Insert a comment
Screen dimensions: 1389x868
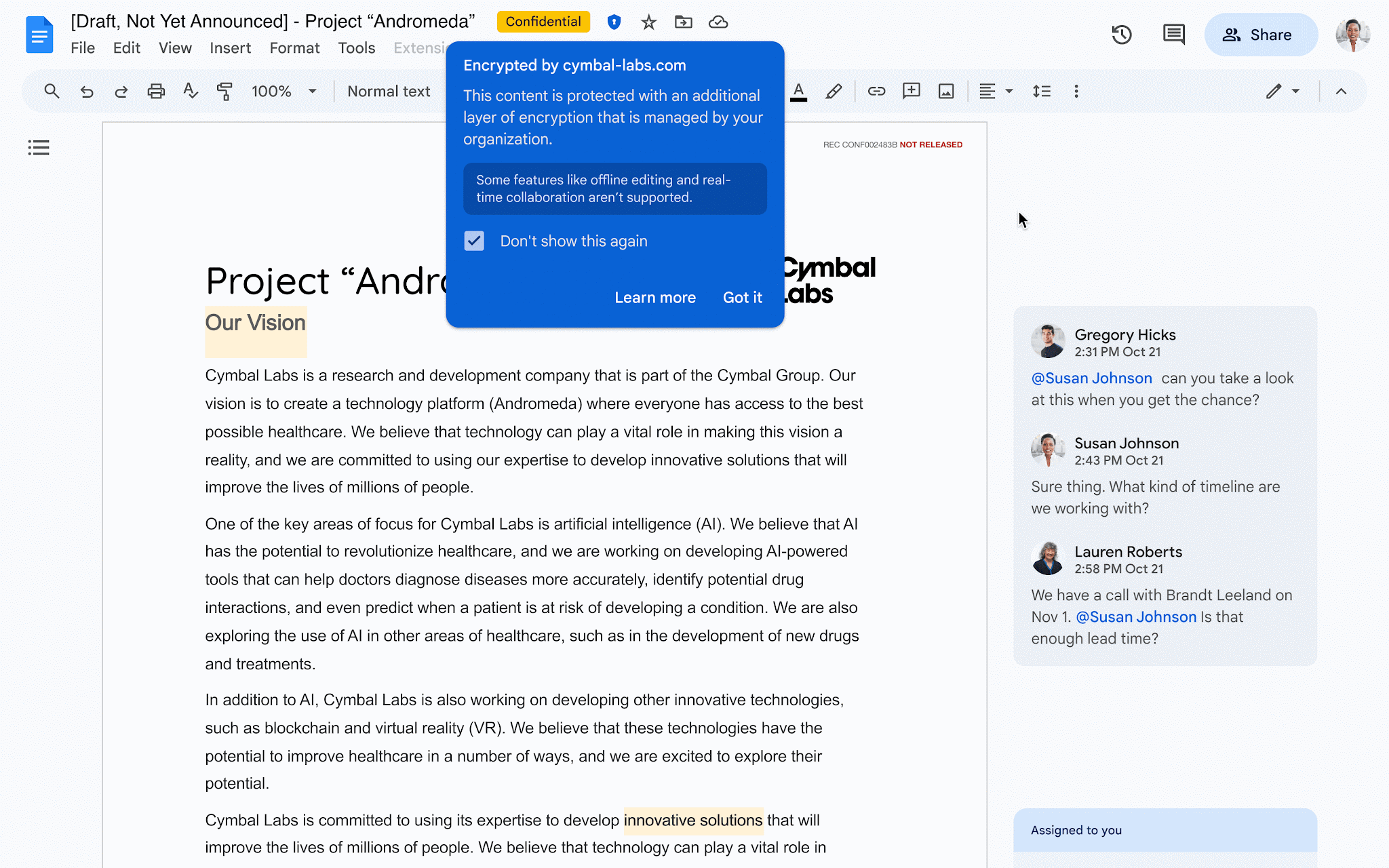(911, 91)
